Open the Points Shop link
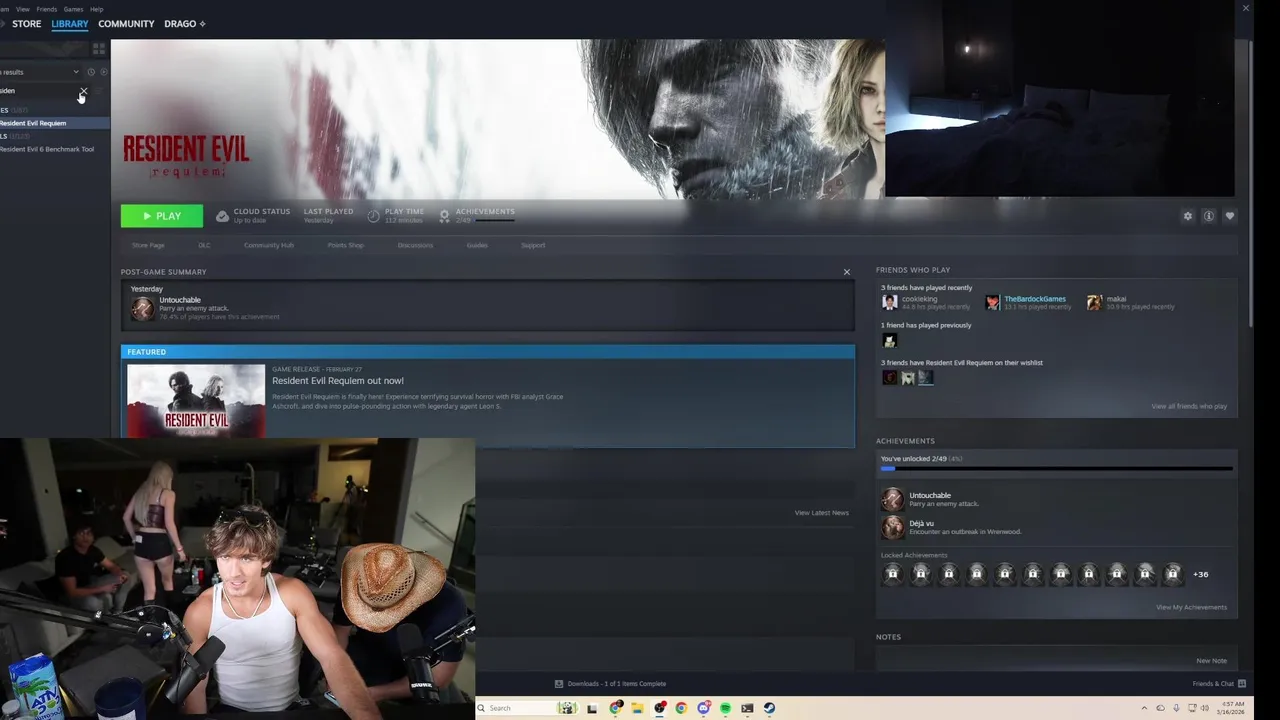This screenshot has width=1280, height=720. click(346, 245)
